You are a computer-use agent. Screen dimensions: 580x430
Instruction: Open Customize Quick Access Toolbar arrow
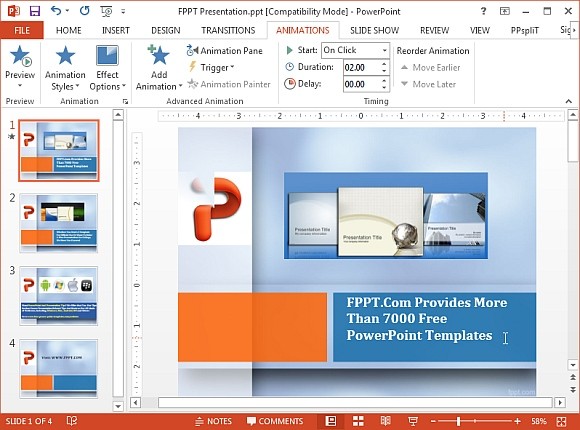(123, 11)
